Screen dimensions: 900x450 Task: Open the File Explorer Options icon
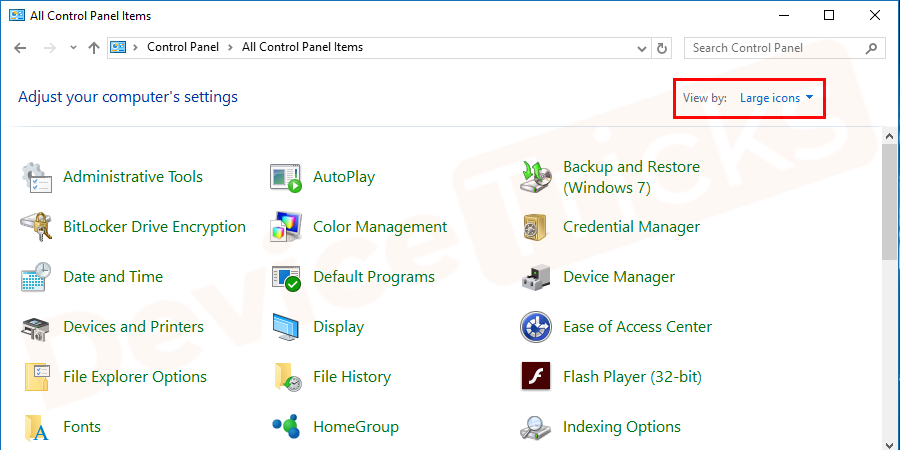click(x=37, y=377)
